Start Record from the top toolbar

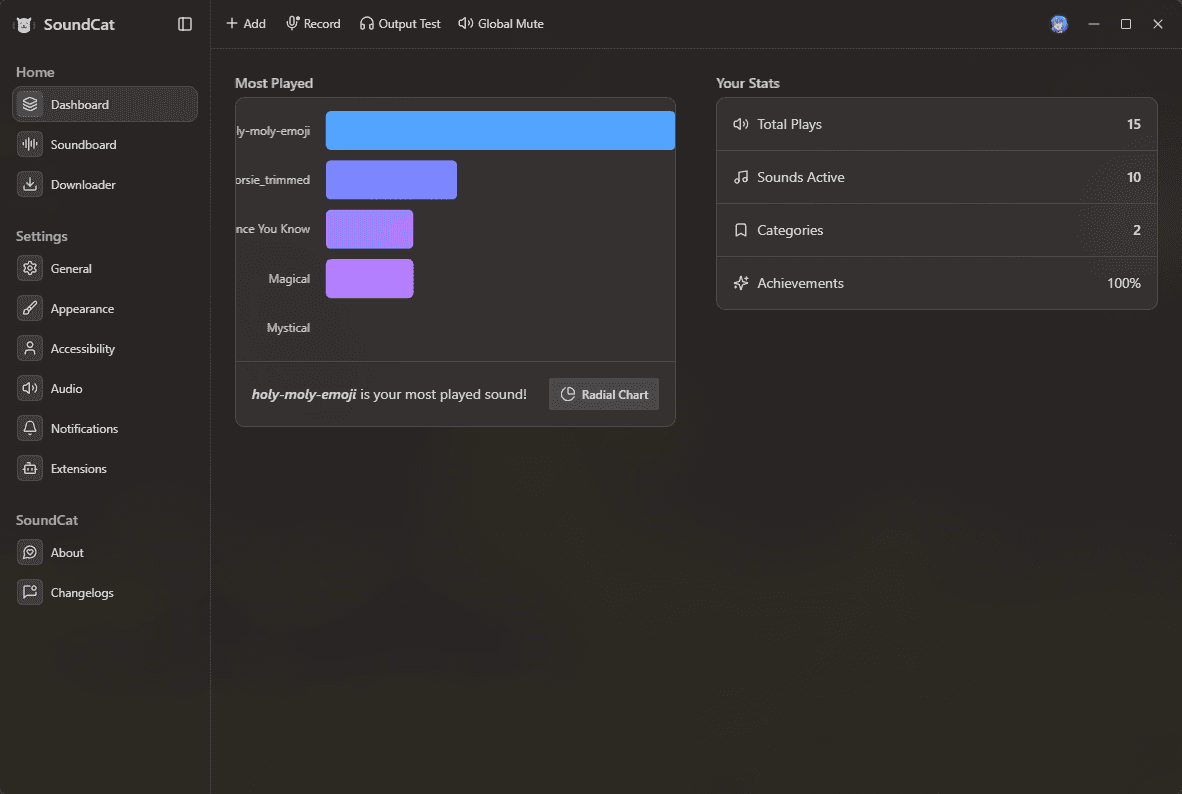[313, 24]
